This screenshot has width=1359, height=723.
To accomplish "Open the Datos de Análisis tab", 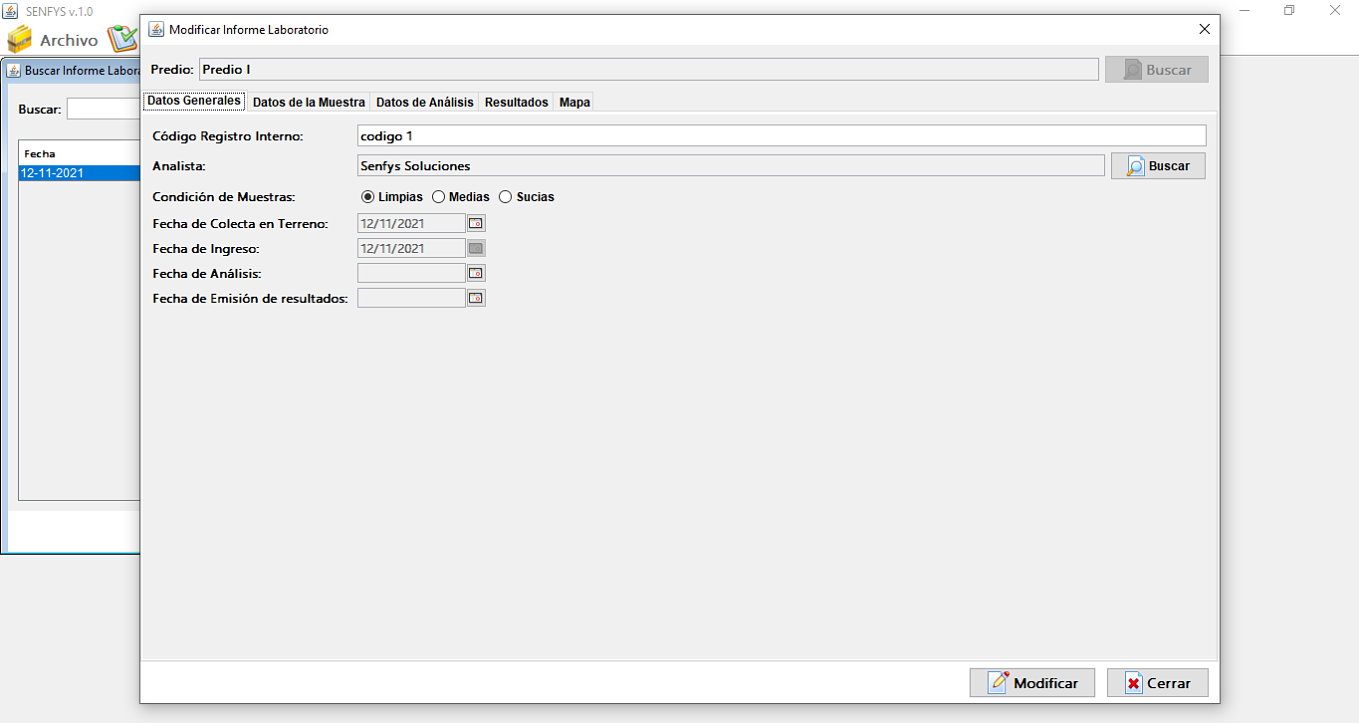I will point(424,102).
